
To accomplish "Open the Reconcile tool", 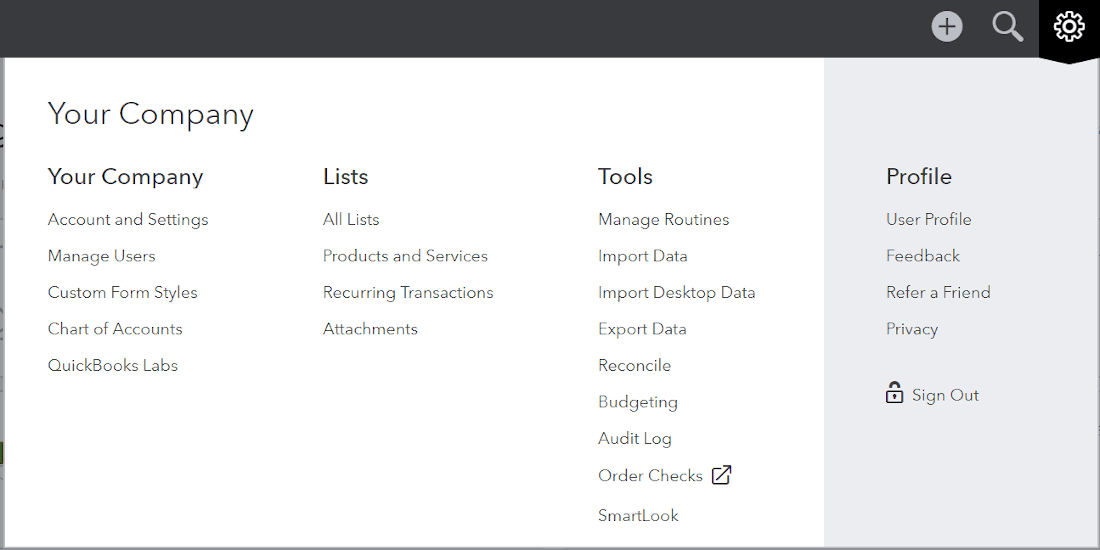I will [x=635, y=365].
